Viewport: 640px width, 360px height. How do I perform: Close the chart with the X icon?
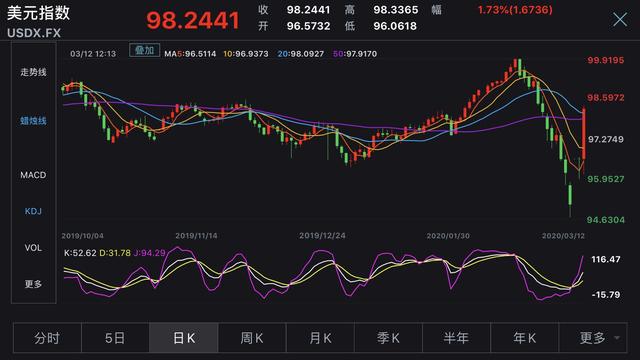620,19
